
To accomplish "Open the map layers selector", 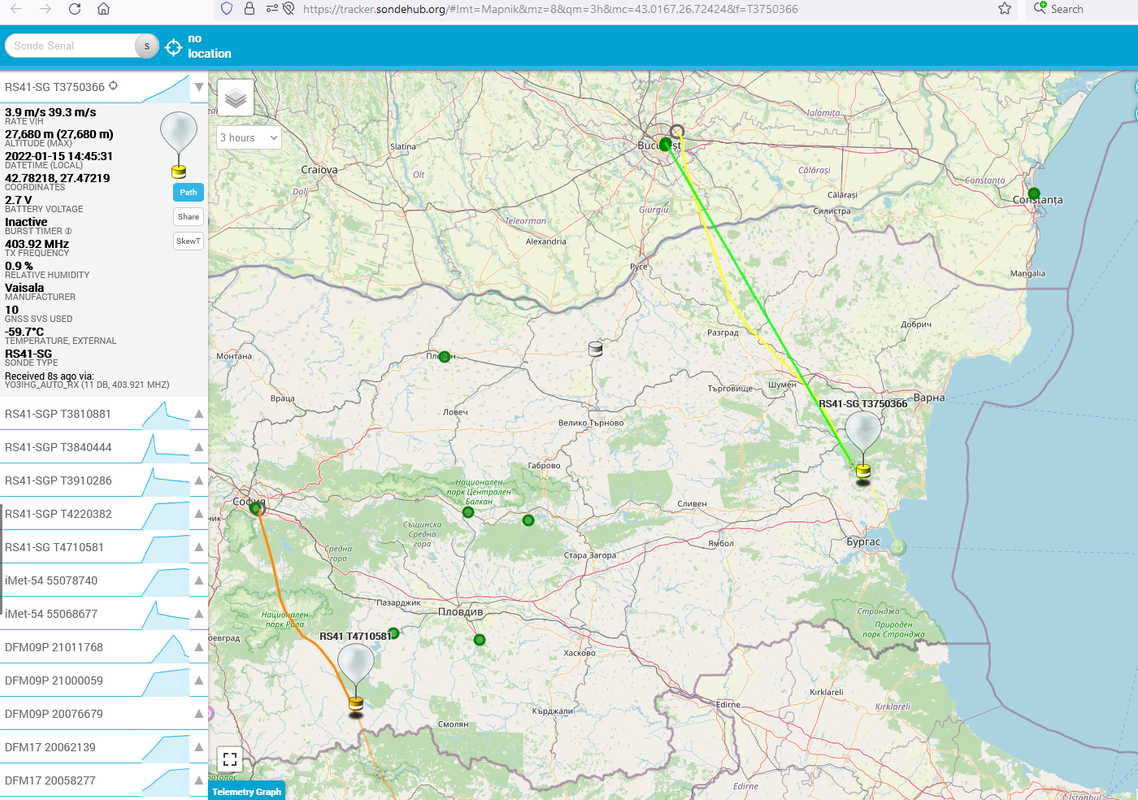I will 235,98.
